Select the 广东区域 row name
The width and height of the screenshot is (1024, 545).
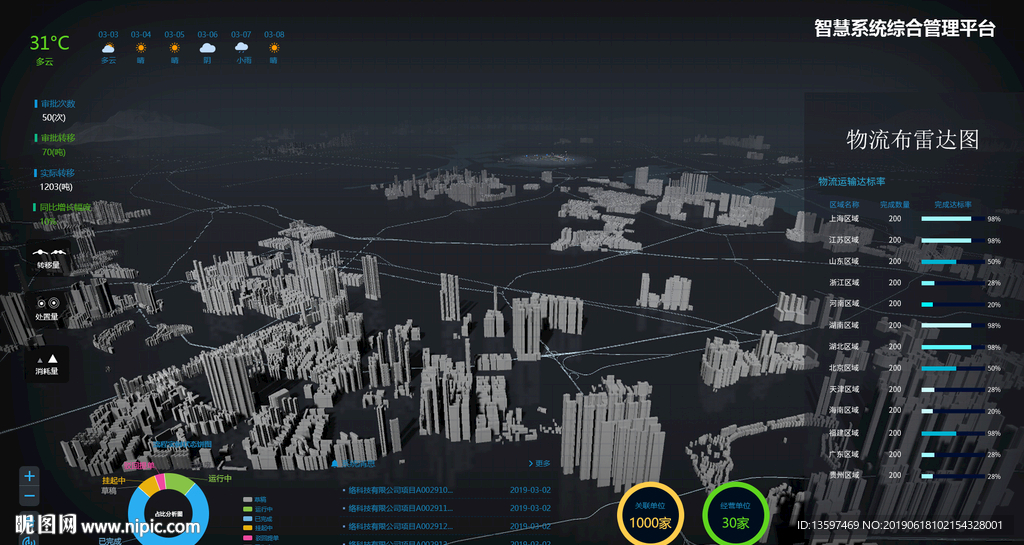click(x=844, y=454)
